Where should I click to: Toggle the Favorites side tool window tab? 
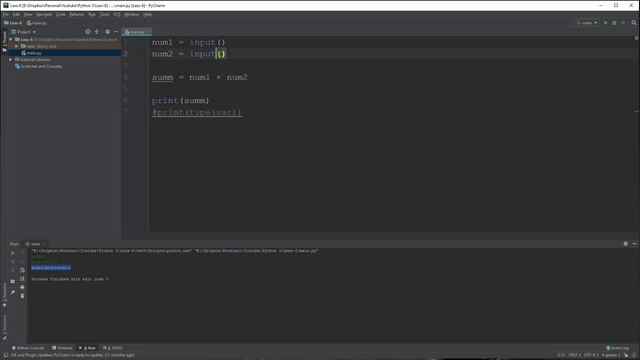(x=4, y=295)
